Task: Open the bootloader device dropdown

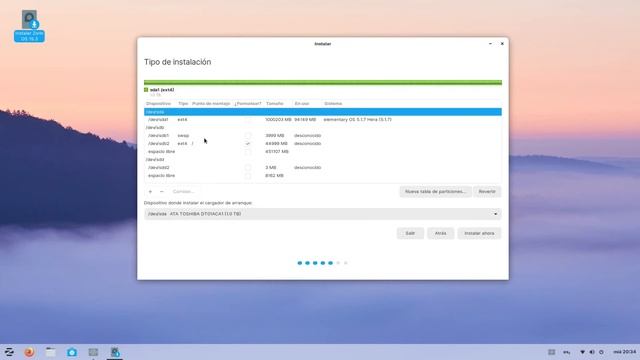Action: (x=322, y=214)
